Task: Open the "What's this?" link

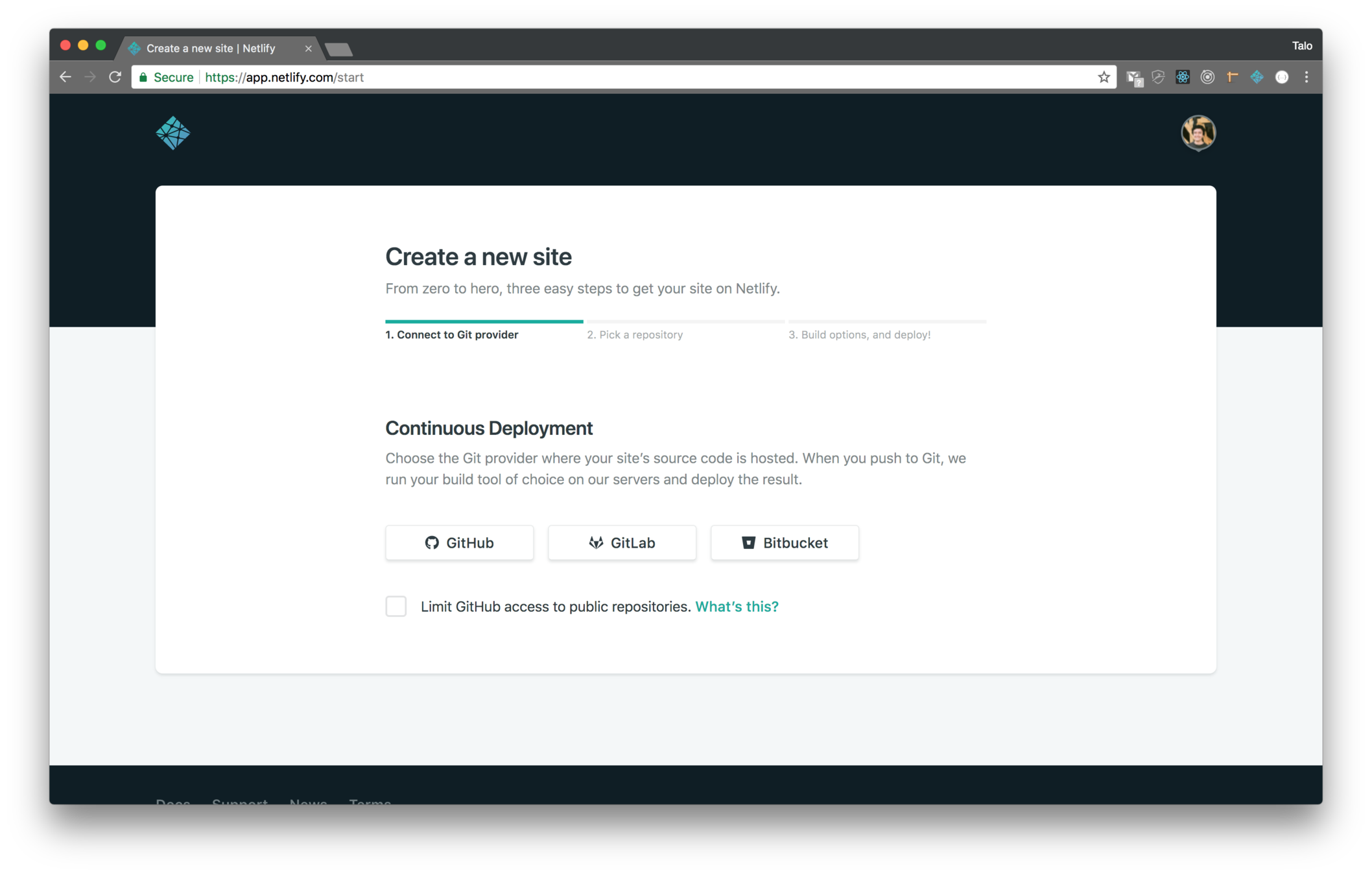Action: point(737,606)
